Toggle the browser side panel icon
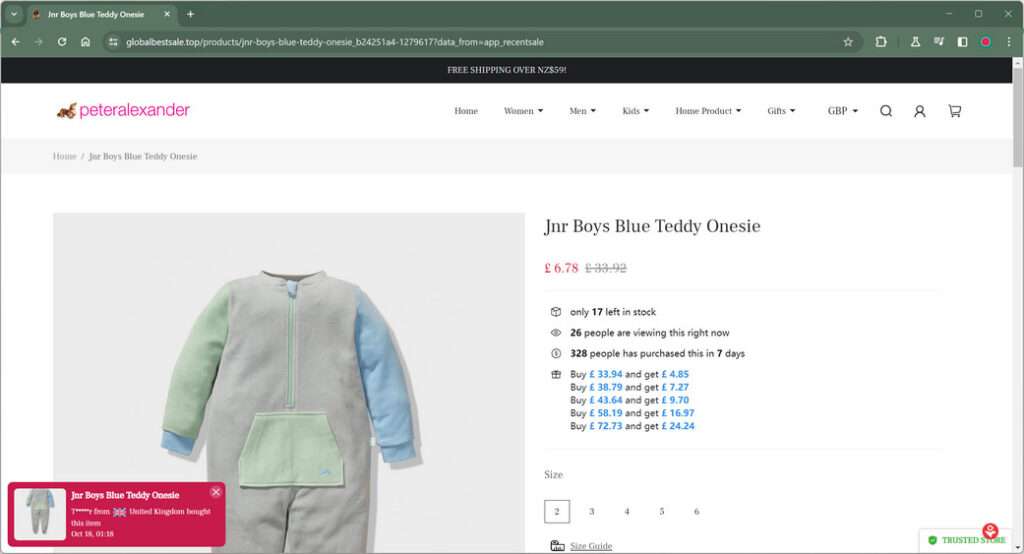 coord(962,42)
